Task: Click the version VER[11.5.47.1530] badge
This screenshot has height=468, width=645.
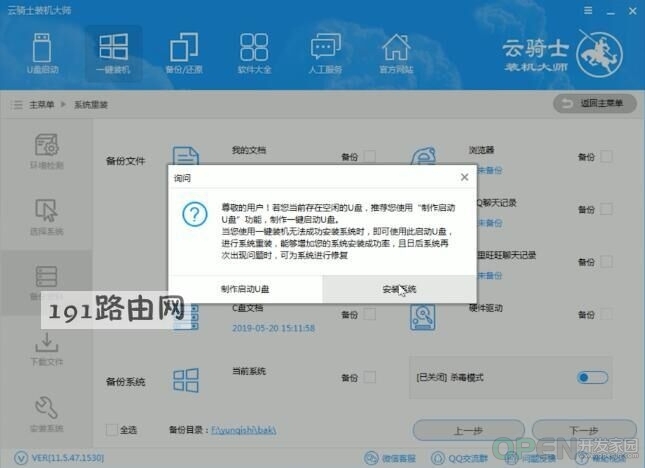Action: [59, 458]
